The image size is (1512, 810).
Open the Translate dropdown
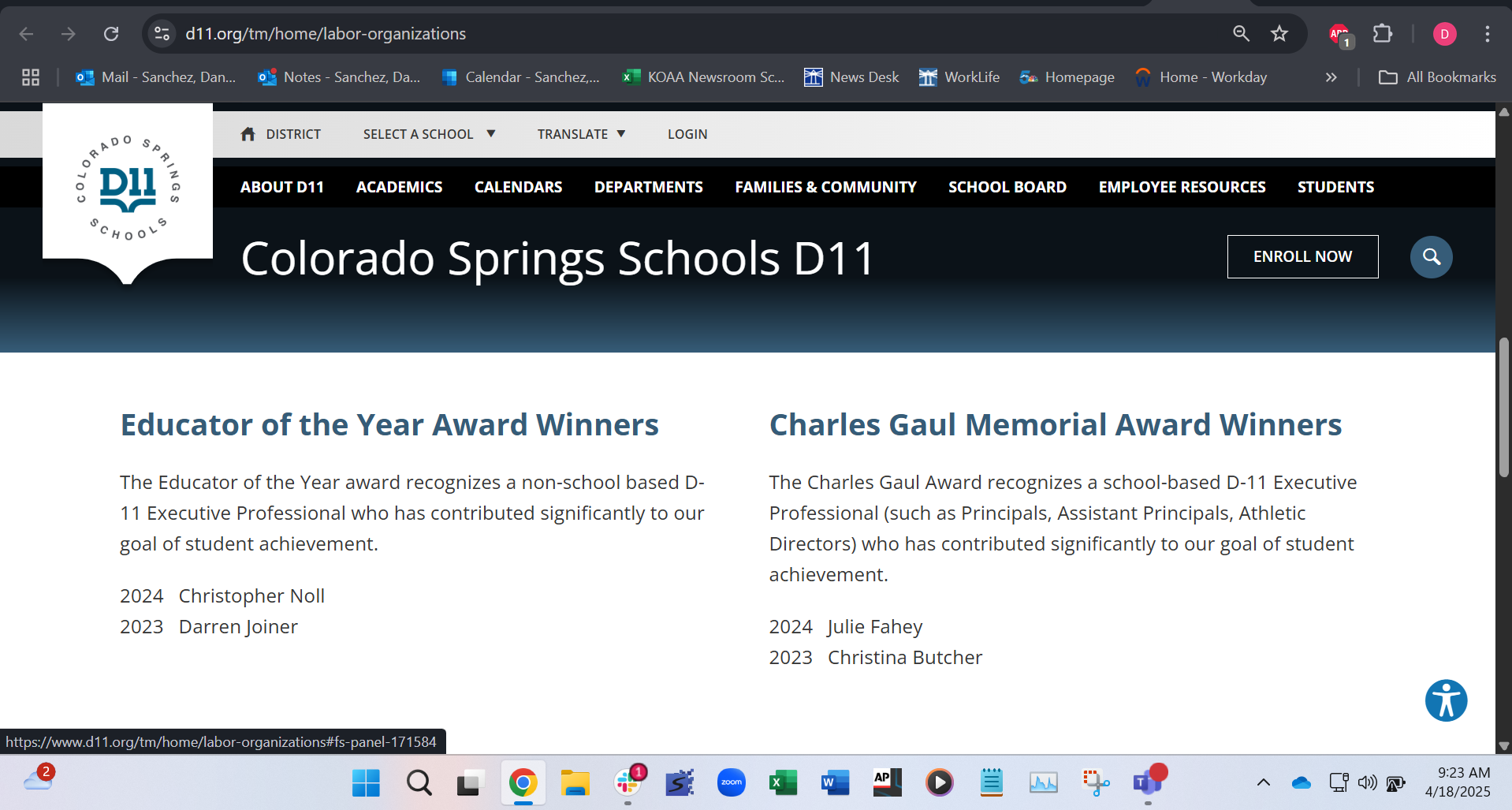581,134
